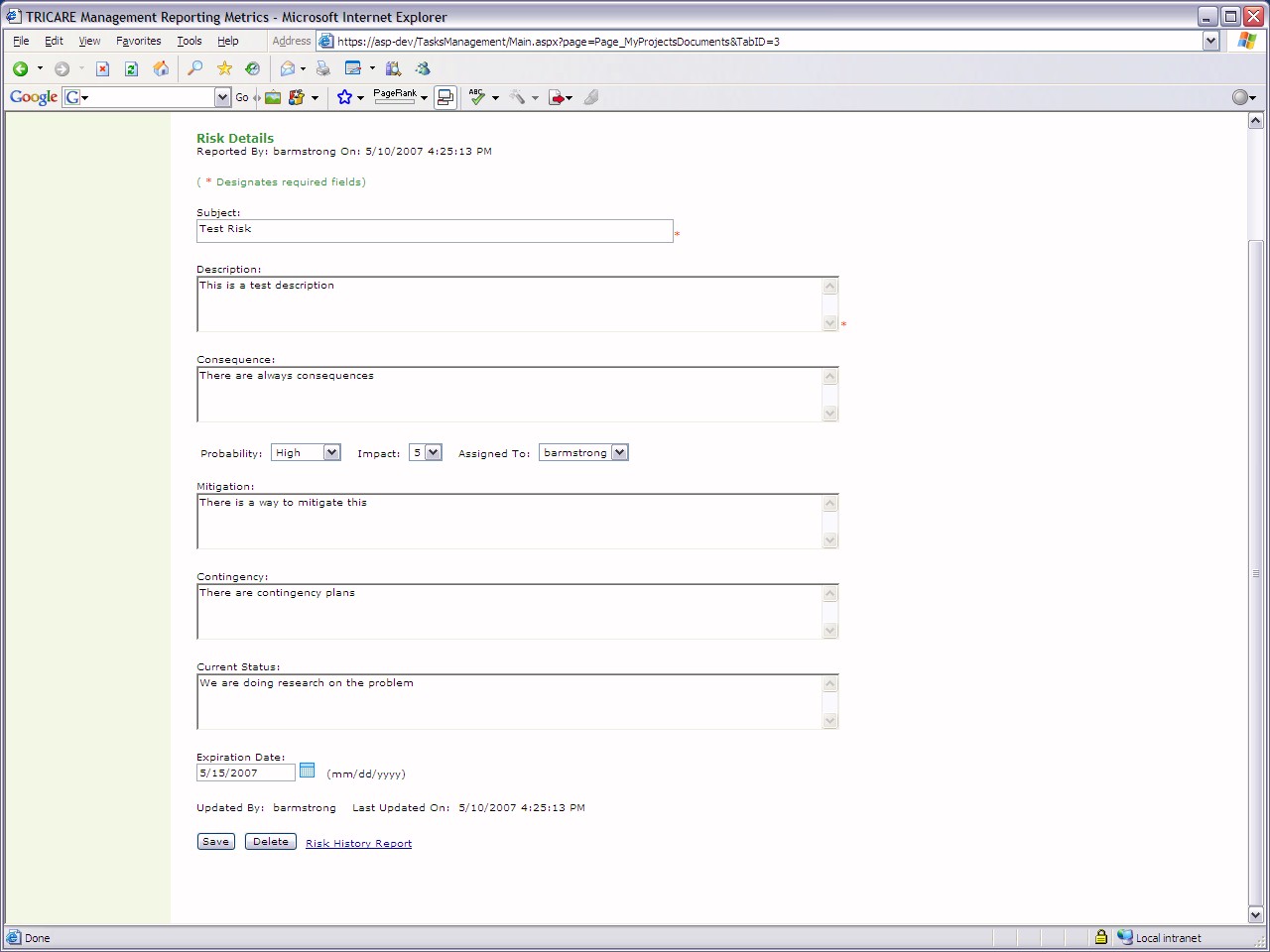Click the Stop loading icon
This screenshot has height=952, width=1270.
click(x=102, y=68)
